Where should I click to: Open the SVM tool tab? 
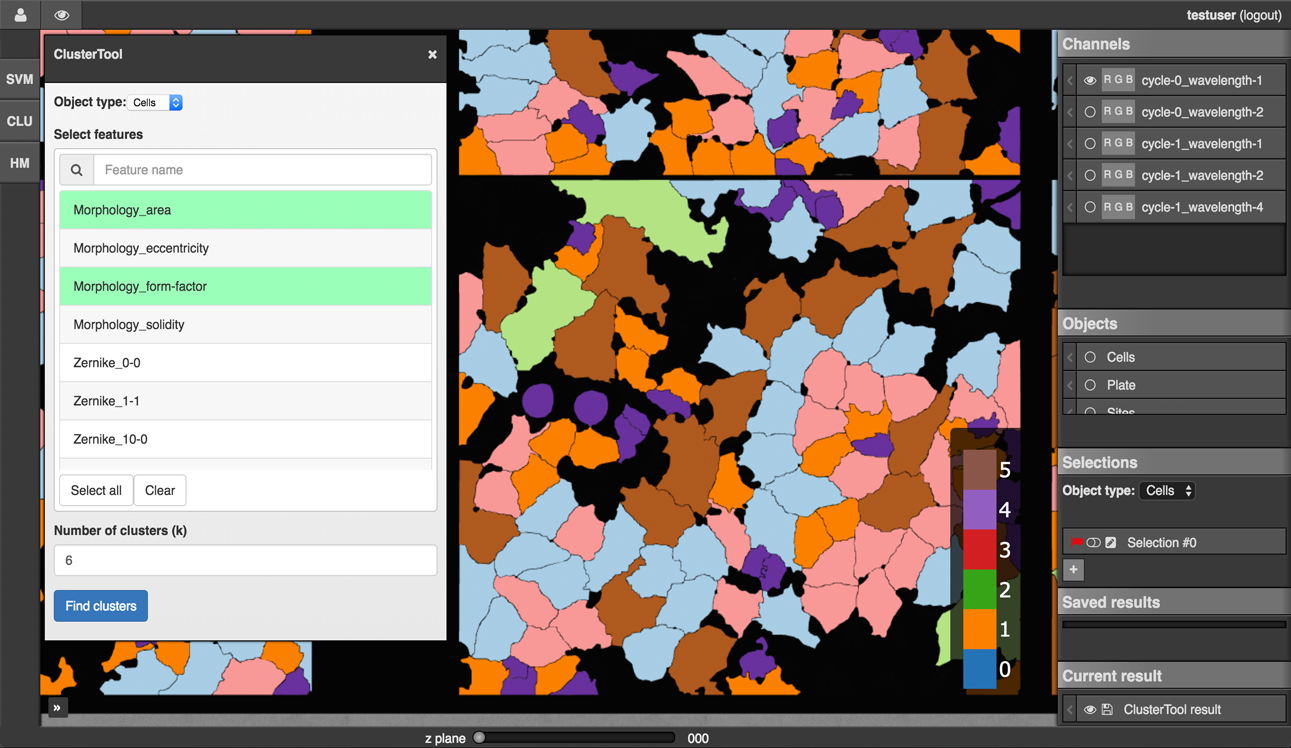[x=20, y=80]
